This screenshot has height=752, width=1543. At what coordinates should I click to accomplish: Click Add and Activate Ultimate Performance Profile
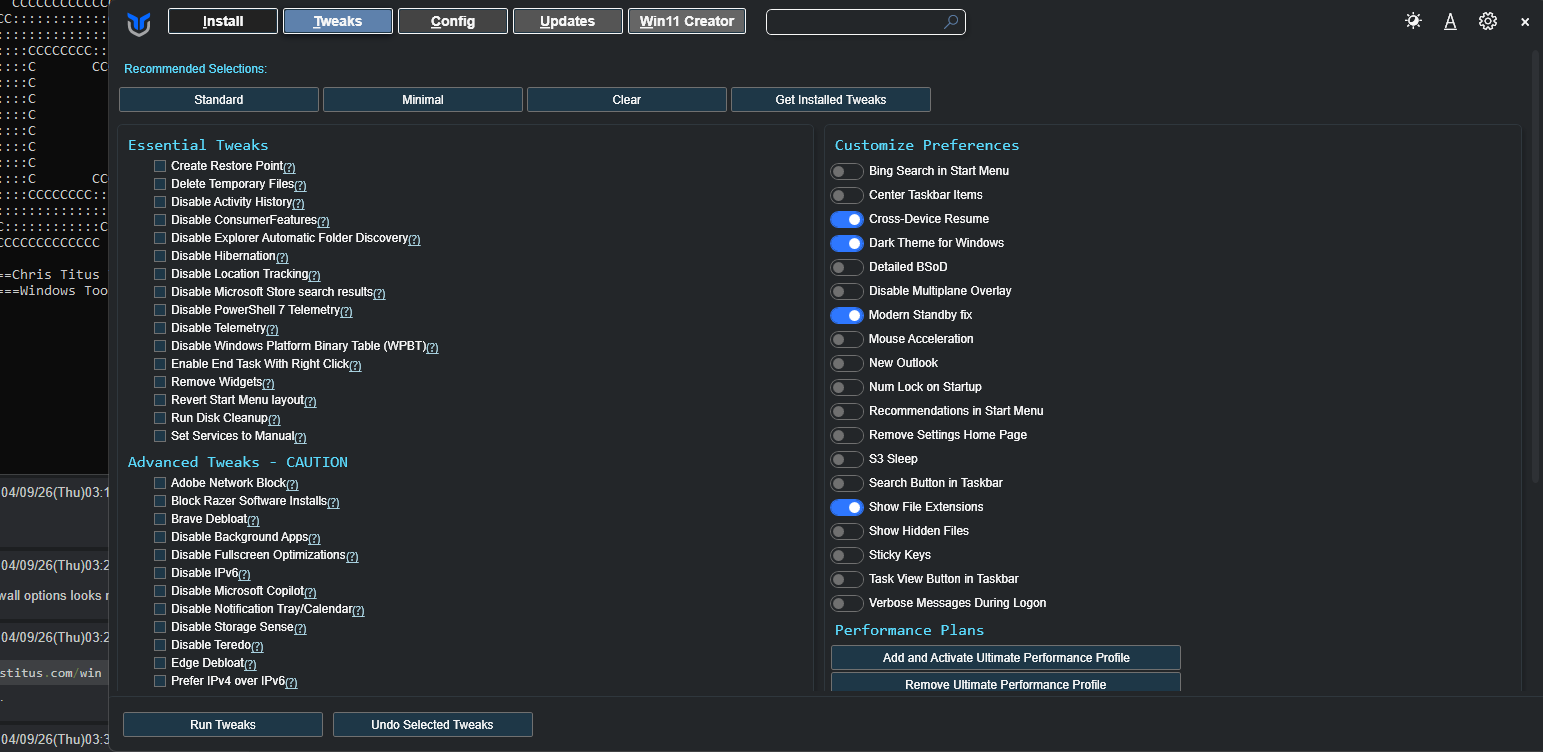1006,658
